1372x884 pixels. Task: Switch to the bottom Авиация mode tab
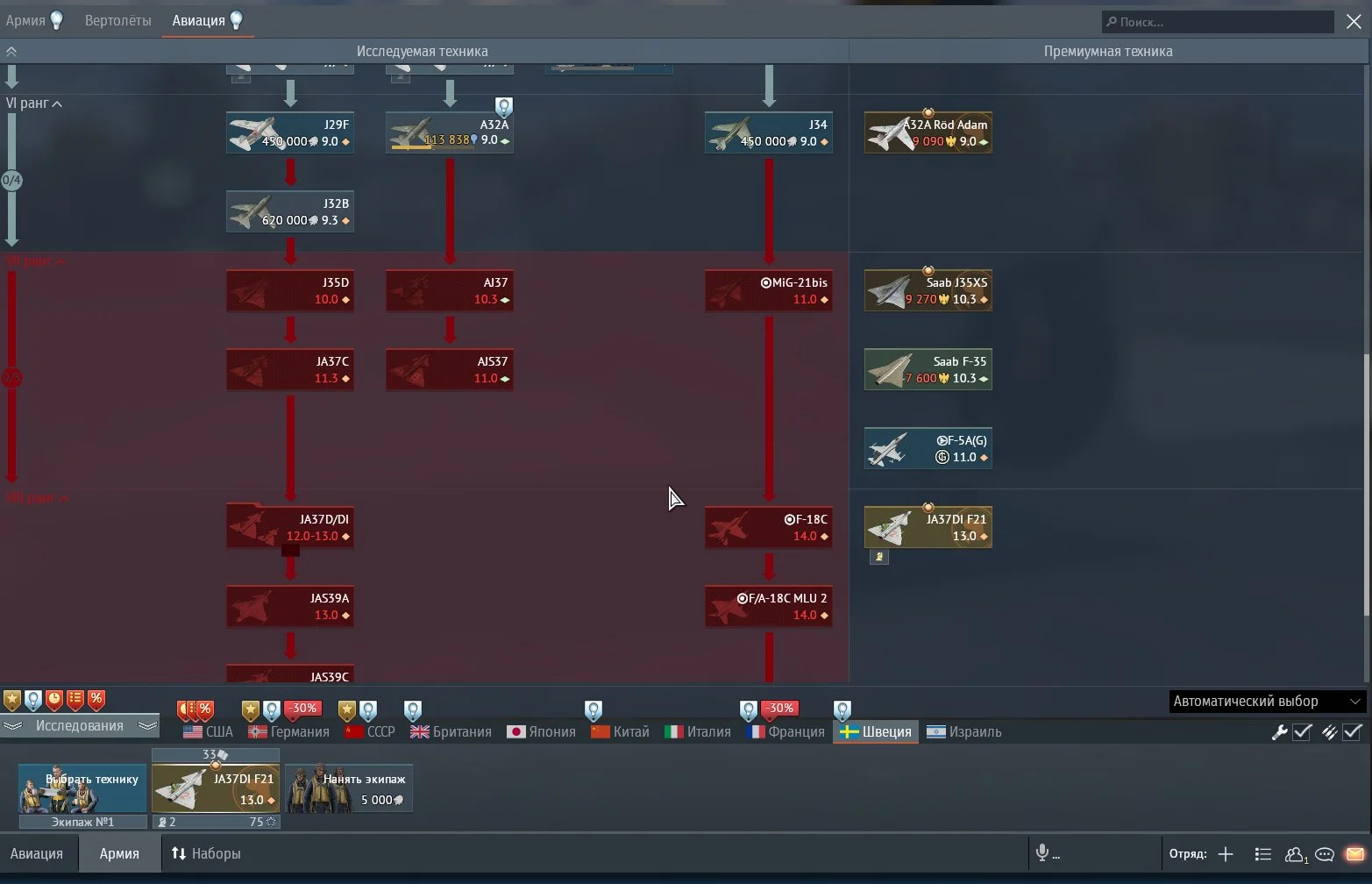pyautogui.click(x=37, y=853)
